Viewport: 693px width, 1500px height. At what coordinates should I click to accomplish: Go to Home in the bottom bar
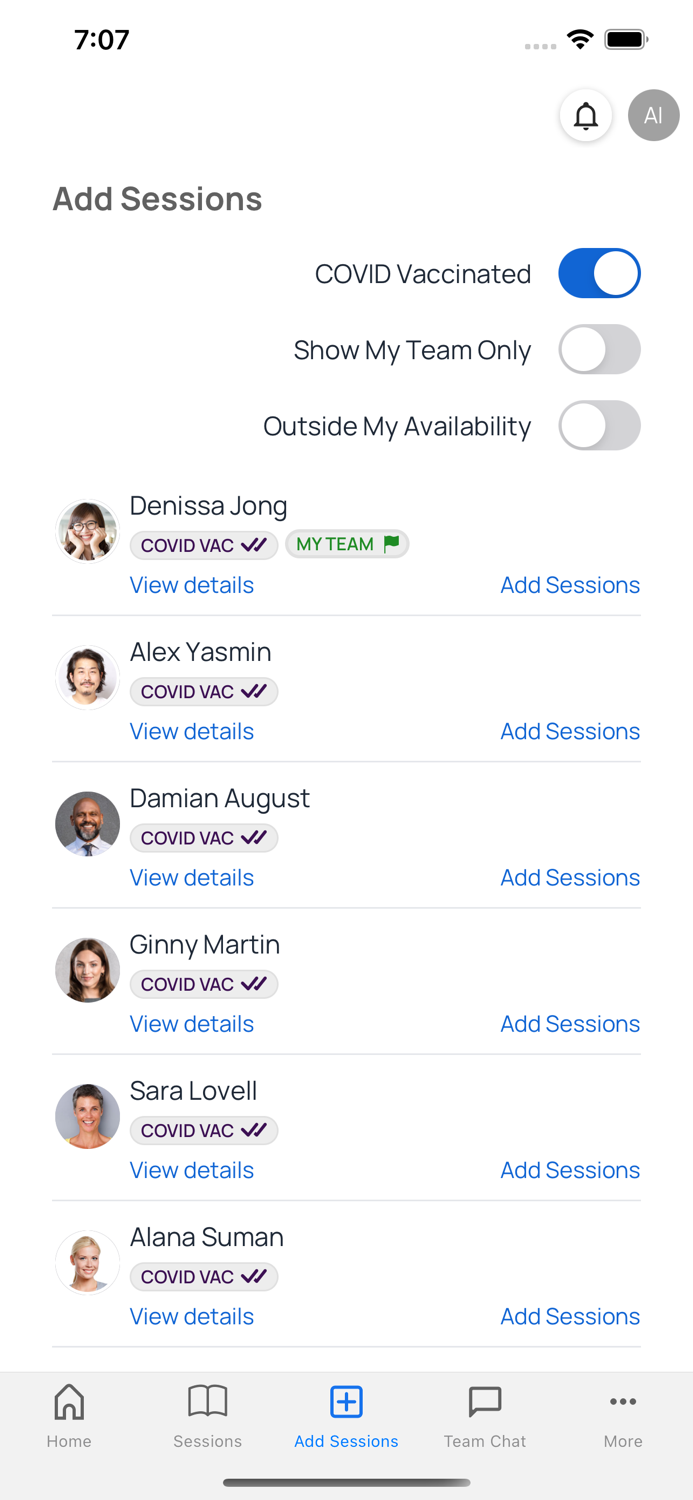[69, 1416]
